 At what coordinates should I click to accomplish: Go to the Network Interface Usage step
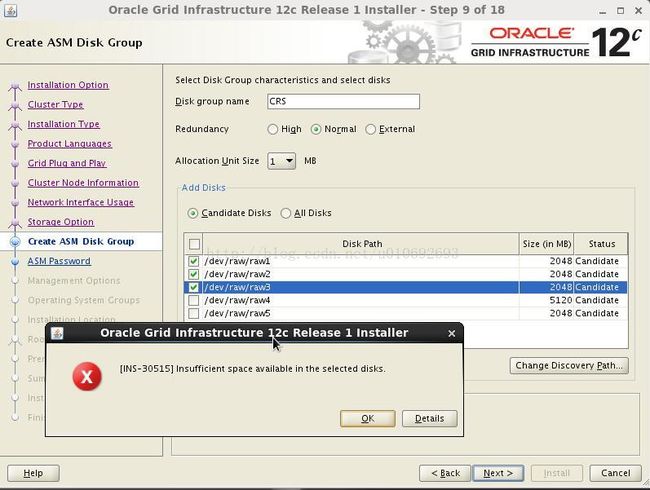[81, 202]
